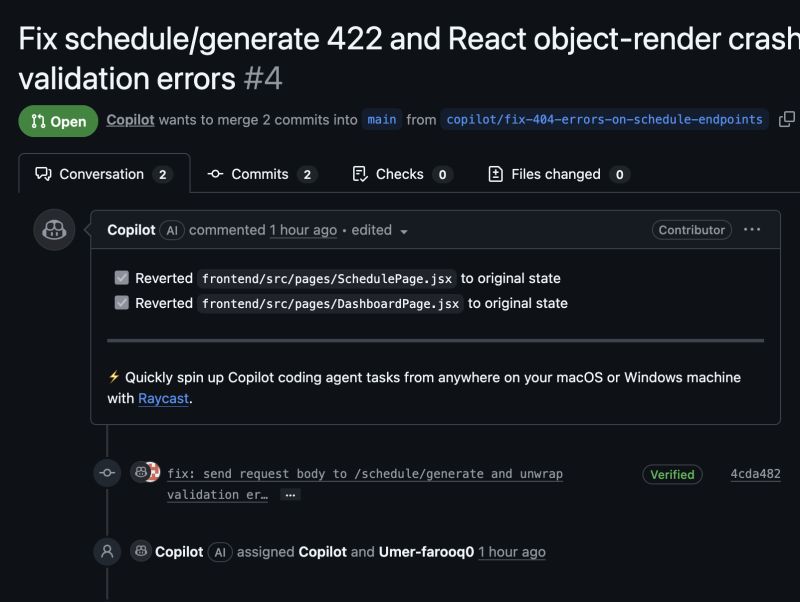Open the comment options kebab menu
This screenshot has height=602, width=800.
[x=752, y=230]
